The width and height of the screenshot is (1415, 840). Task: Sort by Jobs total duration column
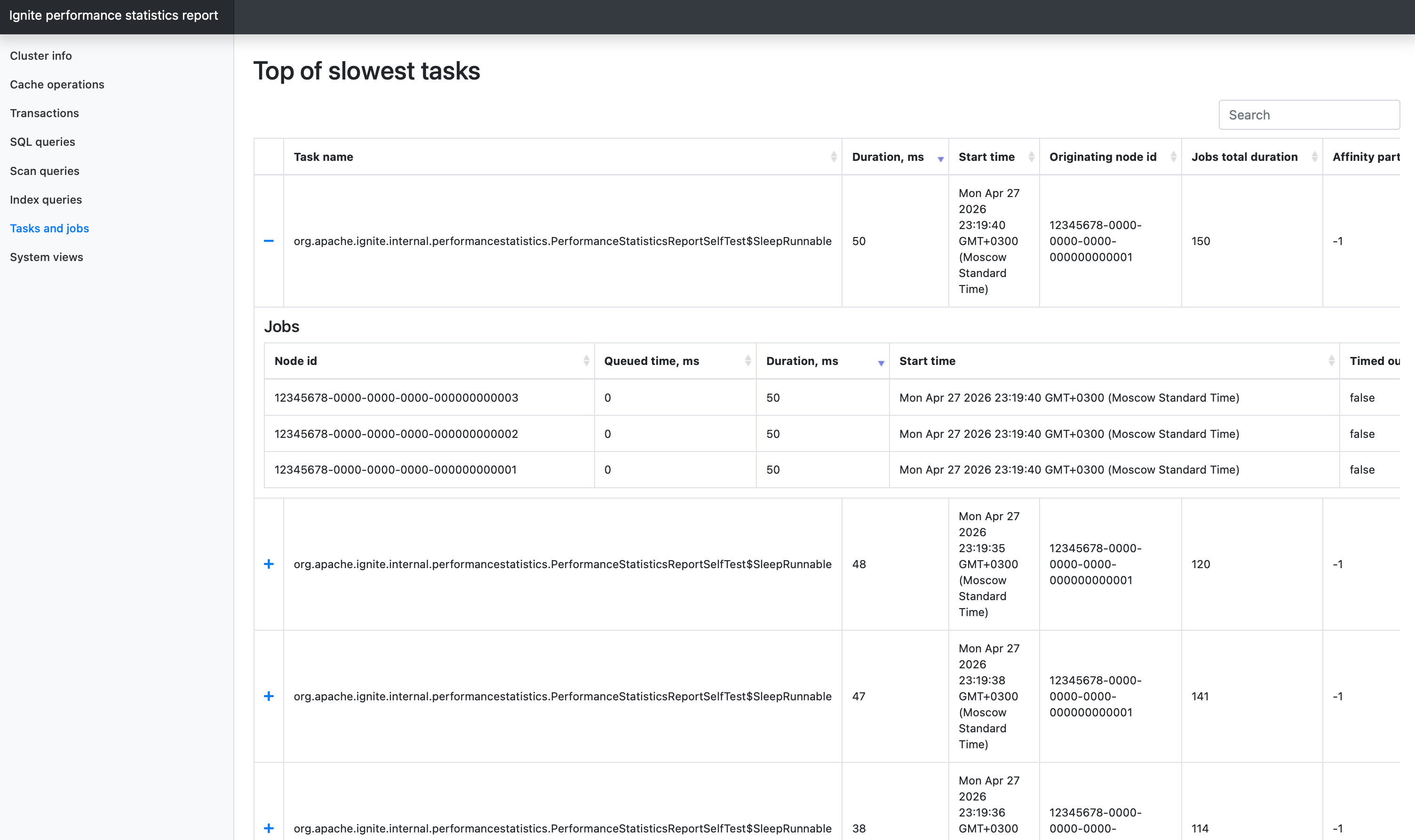coord(1251,157)
